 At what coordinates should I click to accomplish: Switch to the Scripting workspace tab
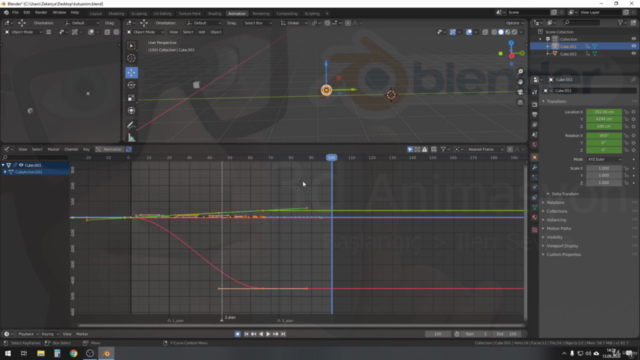(x=312, y=13)
